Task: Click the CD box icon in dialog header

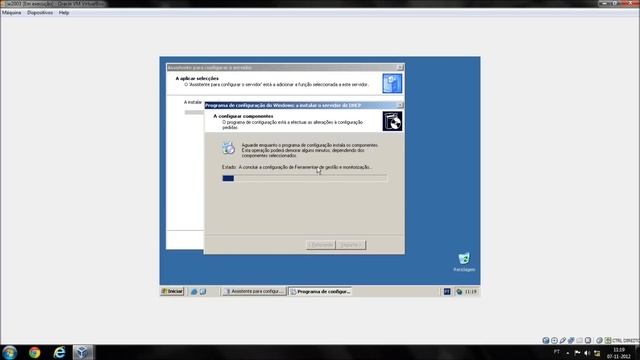Action: (x=392, y=121)
